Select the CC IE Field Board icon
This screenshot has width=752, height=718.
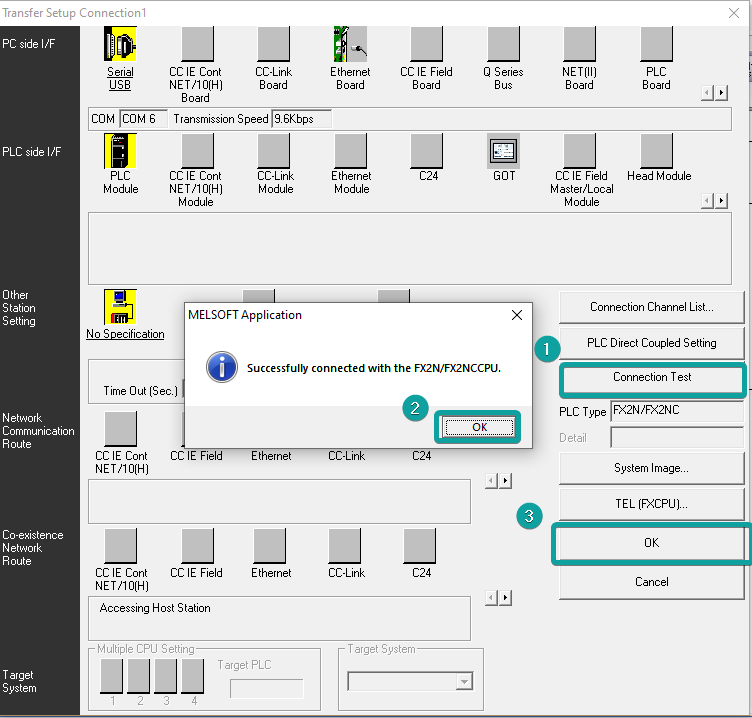tap(426, 44)
